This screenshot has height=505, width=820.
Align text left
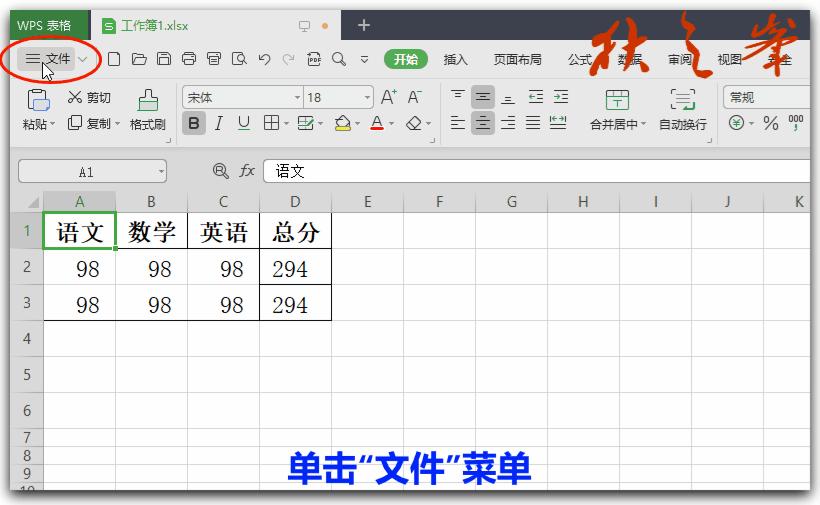[x=458, y=123]
